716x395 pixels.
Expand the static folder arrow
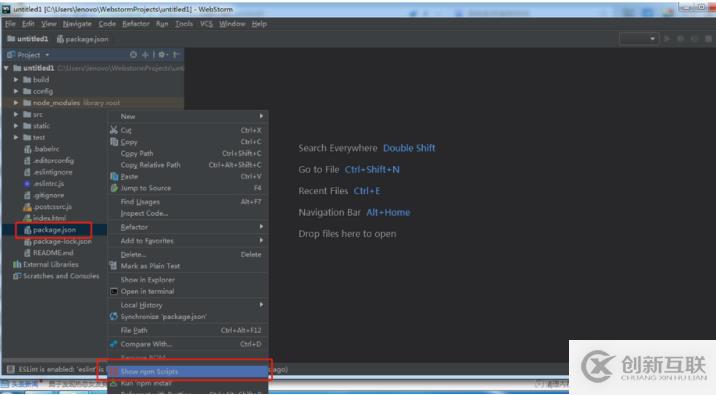16,126
